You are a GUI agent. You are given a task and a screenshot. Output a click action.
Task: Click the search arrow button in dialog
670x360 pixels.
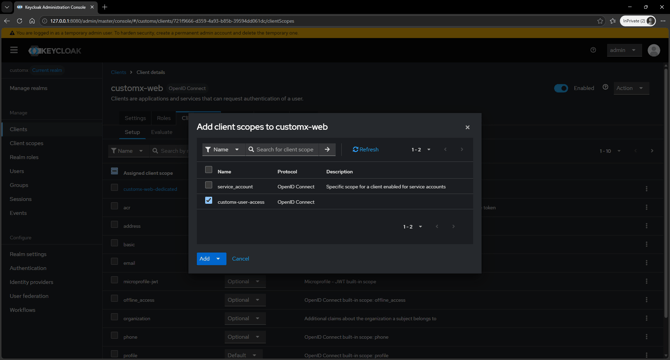327,149
